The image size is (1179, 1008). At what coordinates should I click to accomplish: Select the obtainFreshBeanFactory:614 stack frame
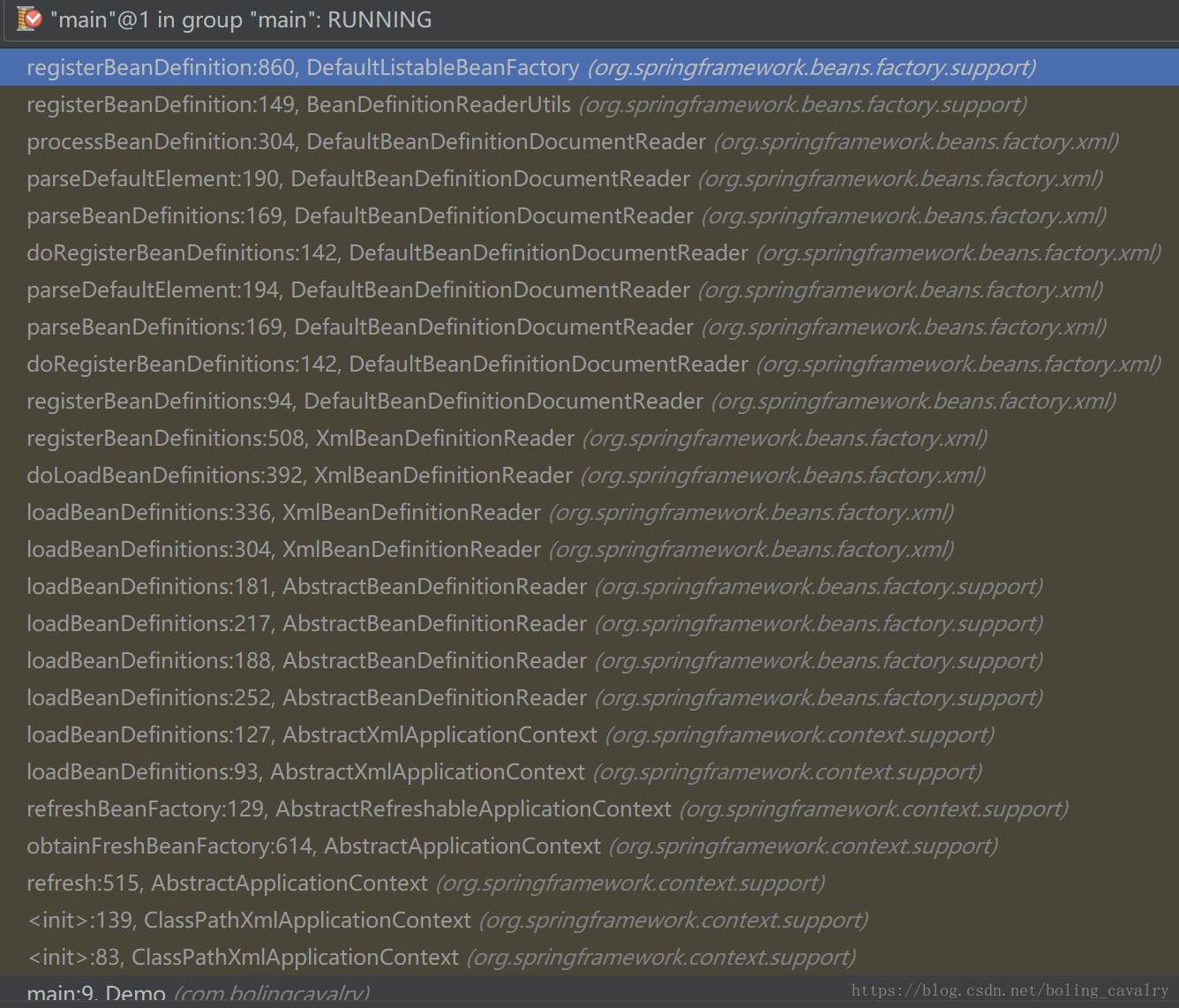tap(589, 846)
